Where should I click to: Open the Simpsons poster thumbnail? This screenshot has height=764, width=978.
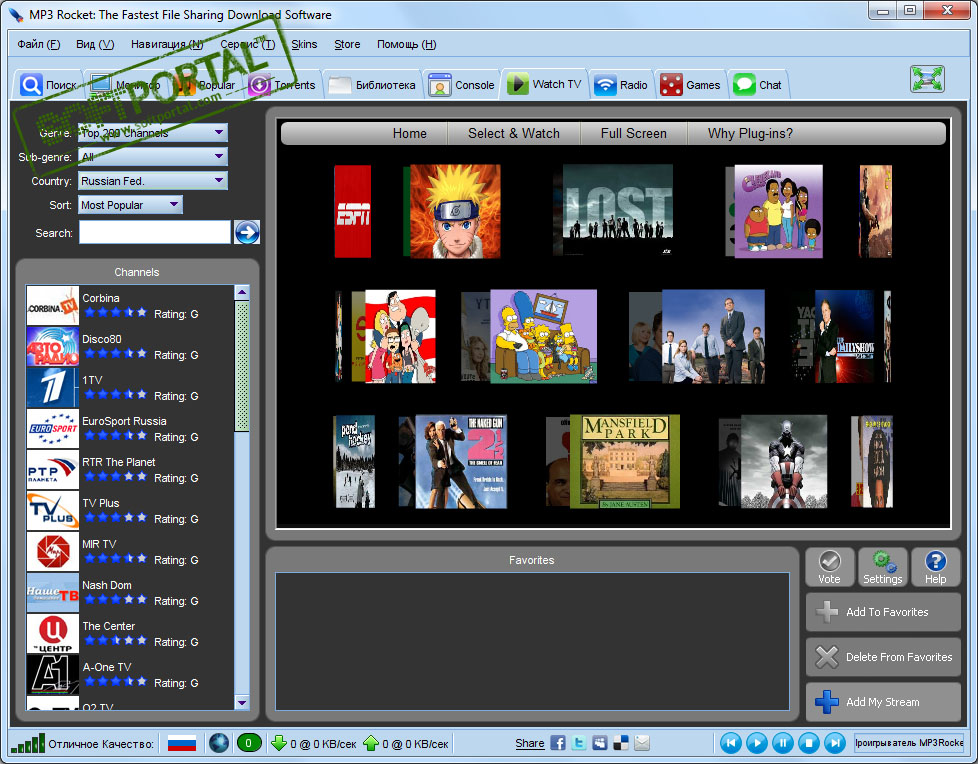tap(543, 336)
